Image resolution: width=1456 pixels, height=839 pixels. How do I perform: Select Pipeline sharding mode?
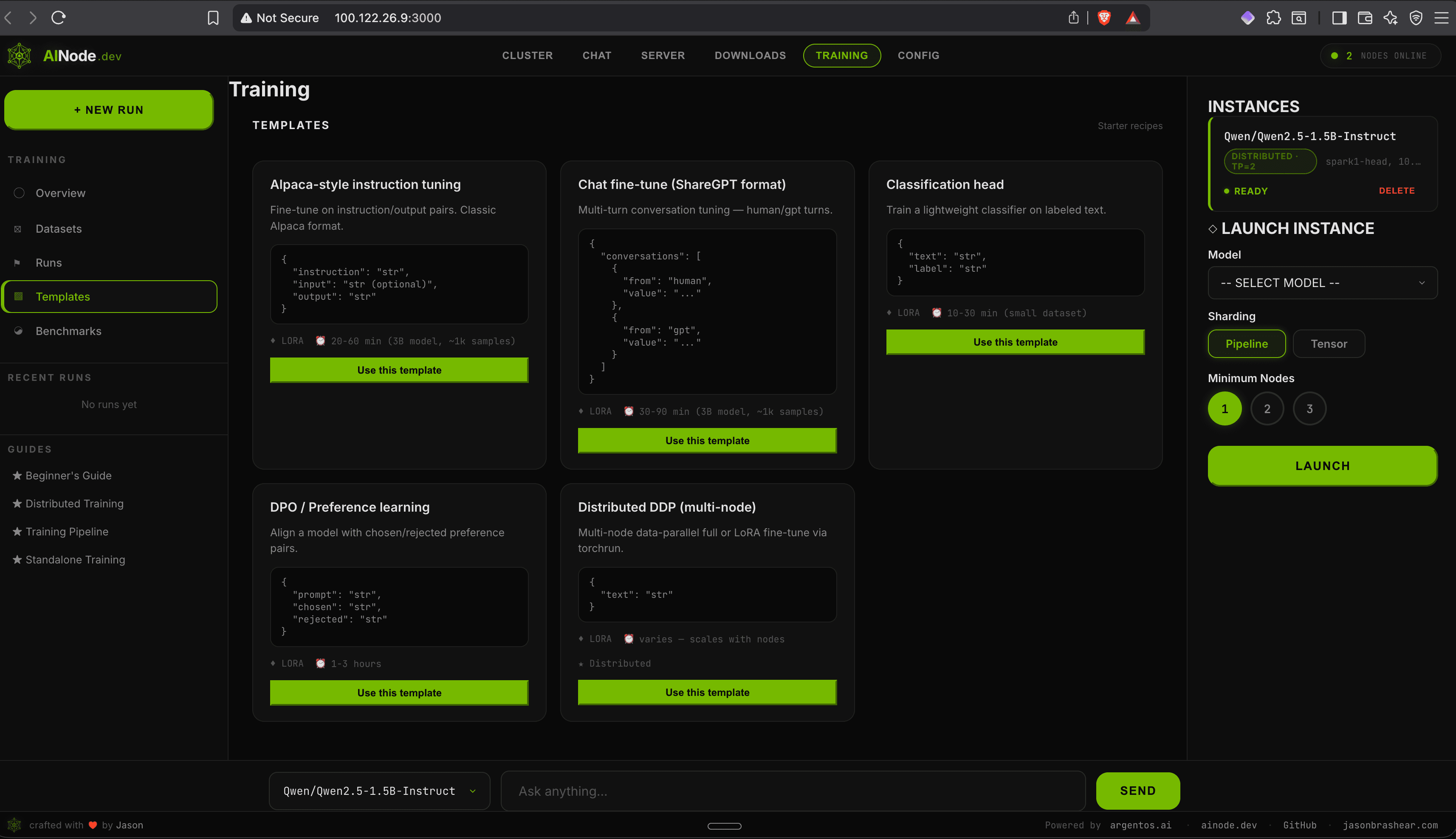click(1246, 343)
